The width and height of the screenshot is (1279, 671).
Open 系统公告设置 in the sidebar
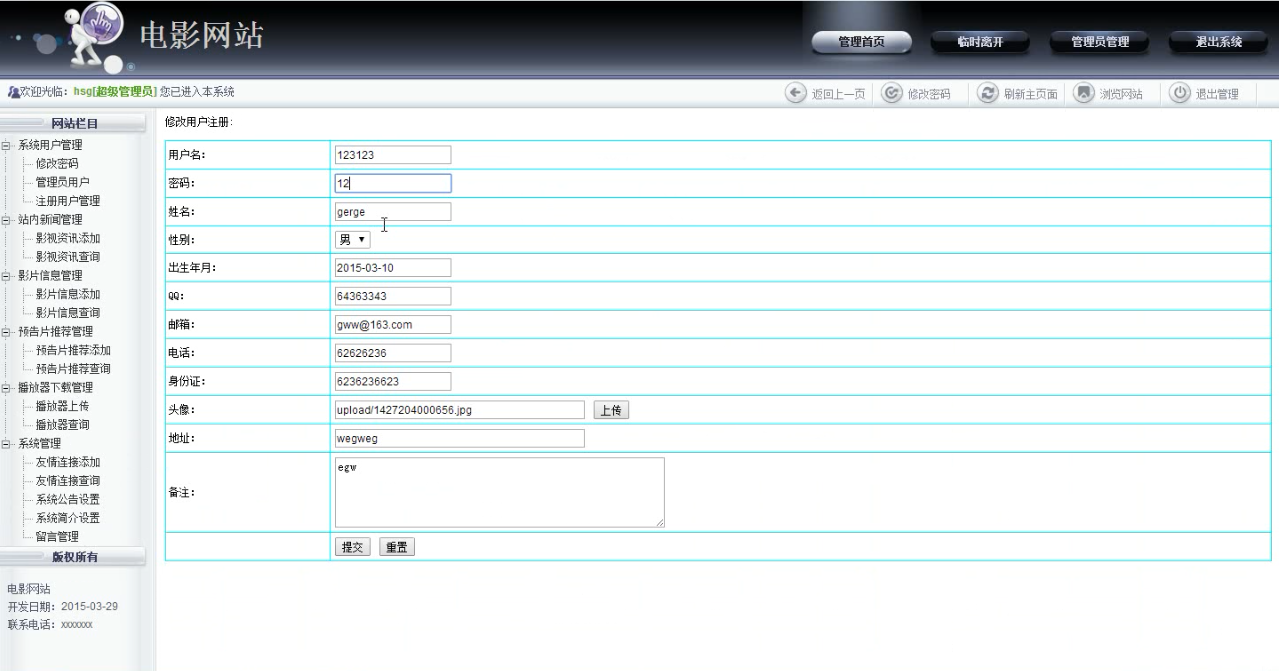(68, 500)
